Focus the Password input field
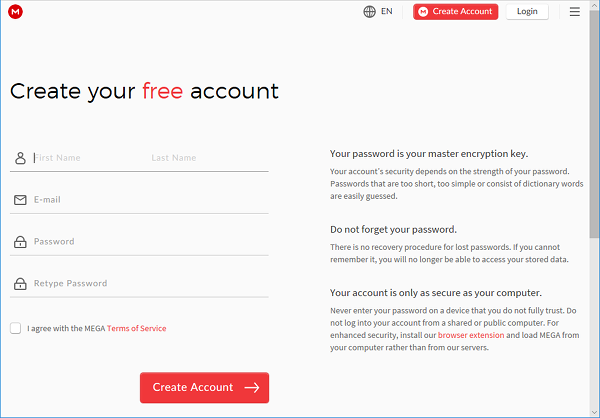The image size is (600, 418). (x=151, y=242)
